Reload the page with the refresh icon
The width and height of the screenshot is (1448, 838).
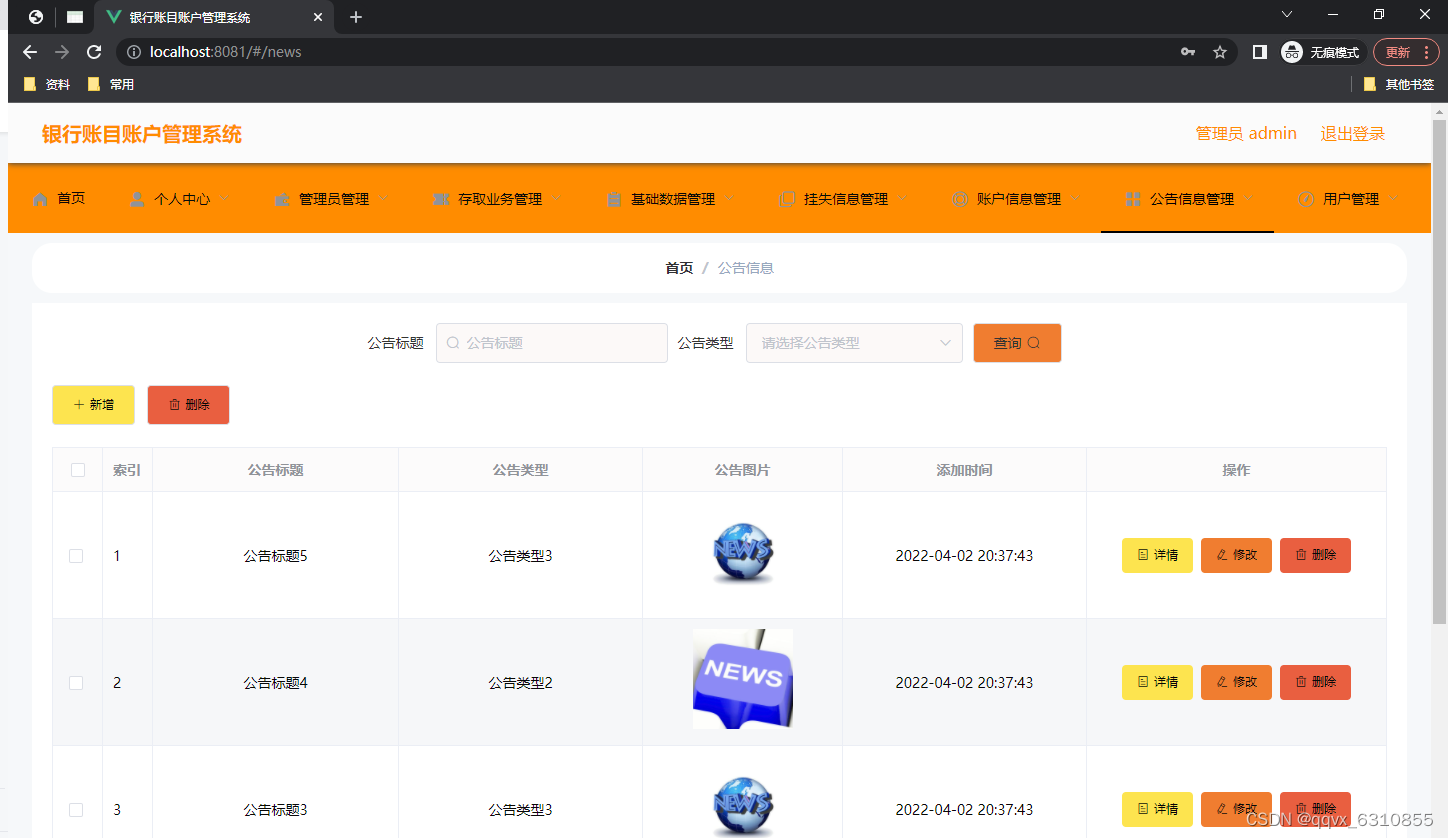pyautogui.click(x=94, y=52)
